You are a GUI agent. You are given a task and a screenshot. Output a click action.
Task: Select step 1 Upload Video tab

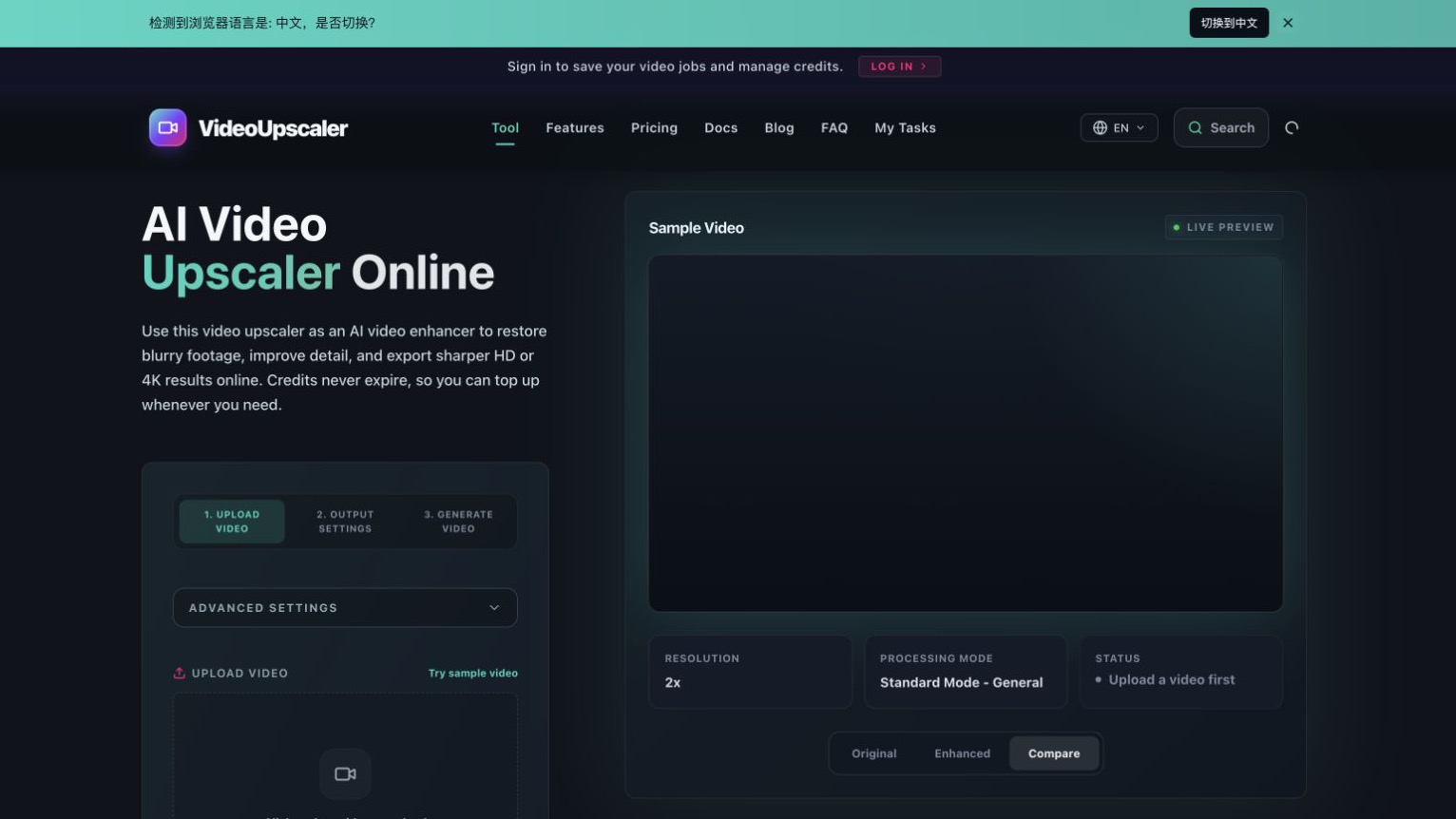[232, 522]
